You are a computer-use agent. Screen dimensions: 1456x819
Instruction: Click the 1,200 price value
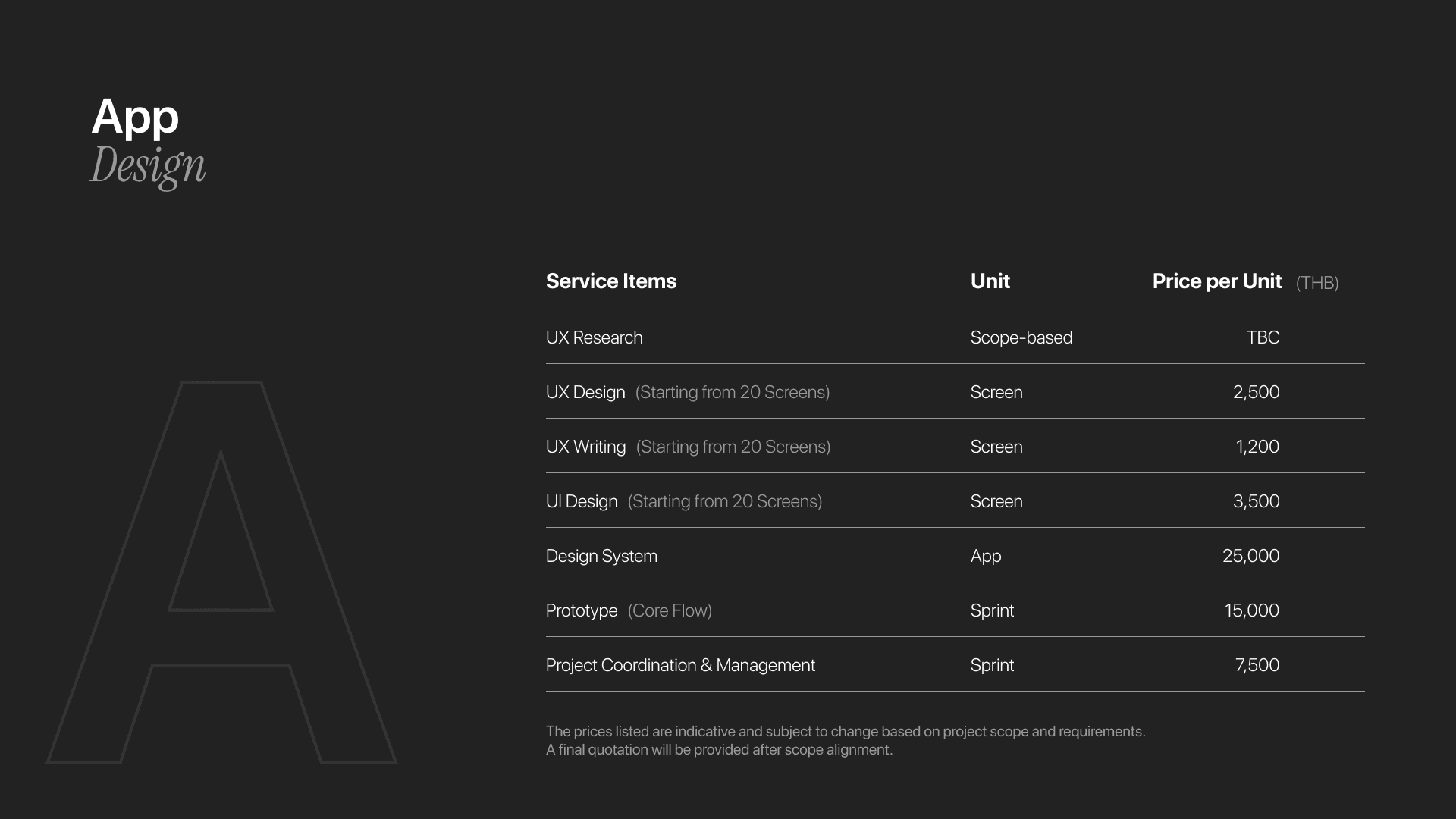(1257, 447)
